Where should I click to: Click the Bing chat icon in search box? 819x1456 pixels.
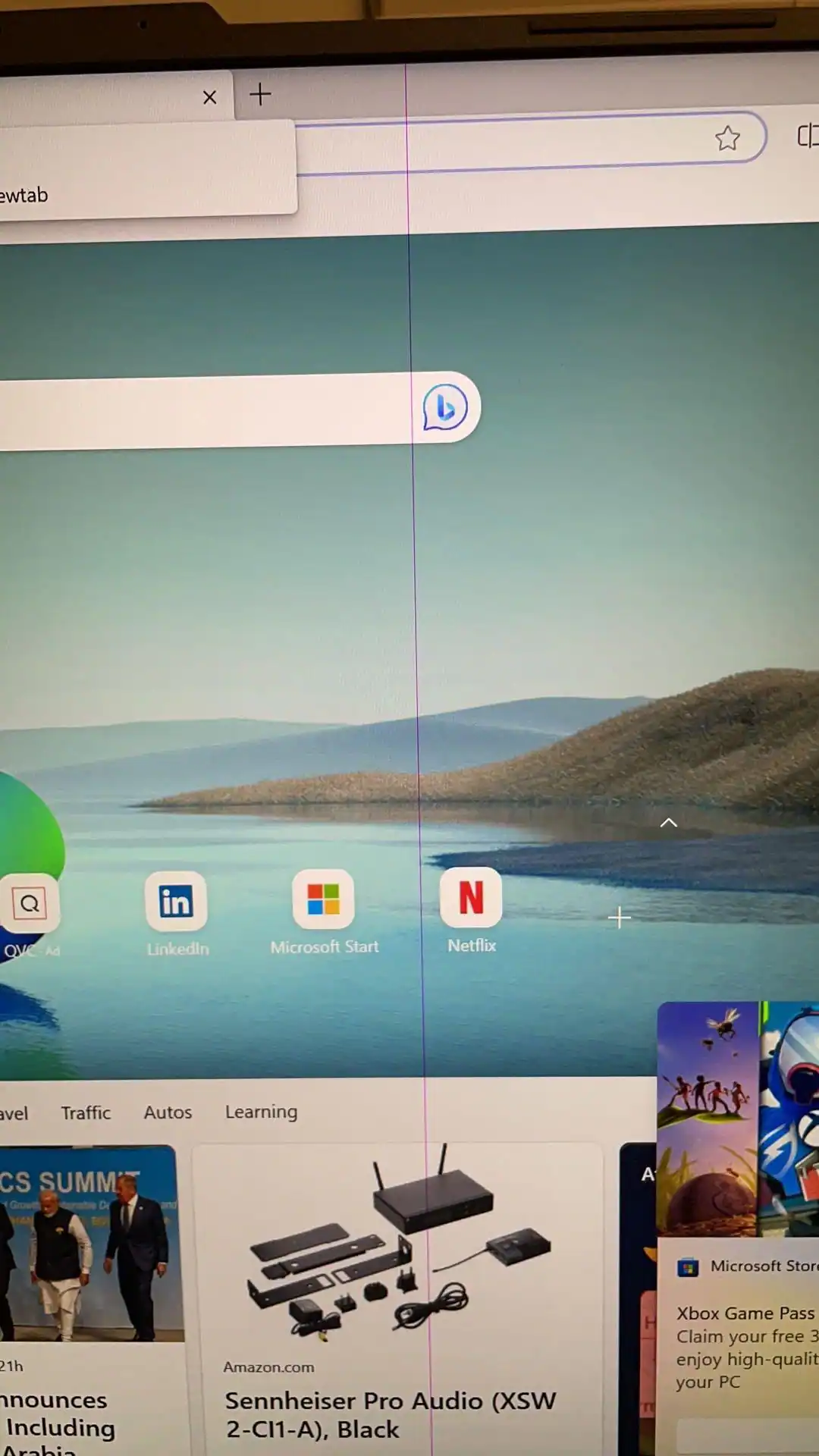(445, 407)
